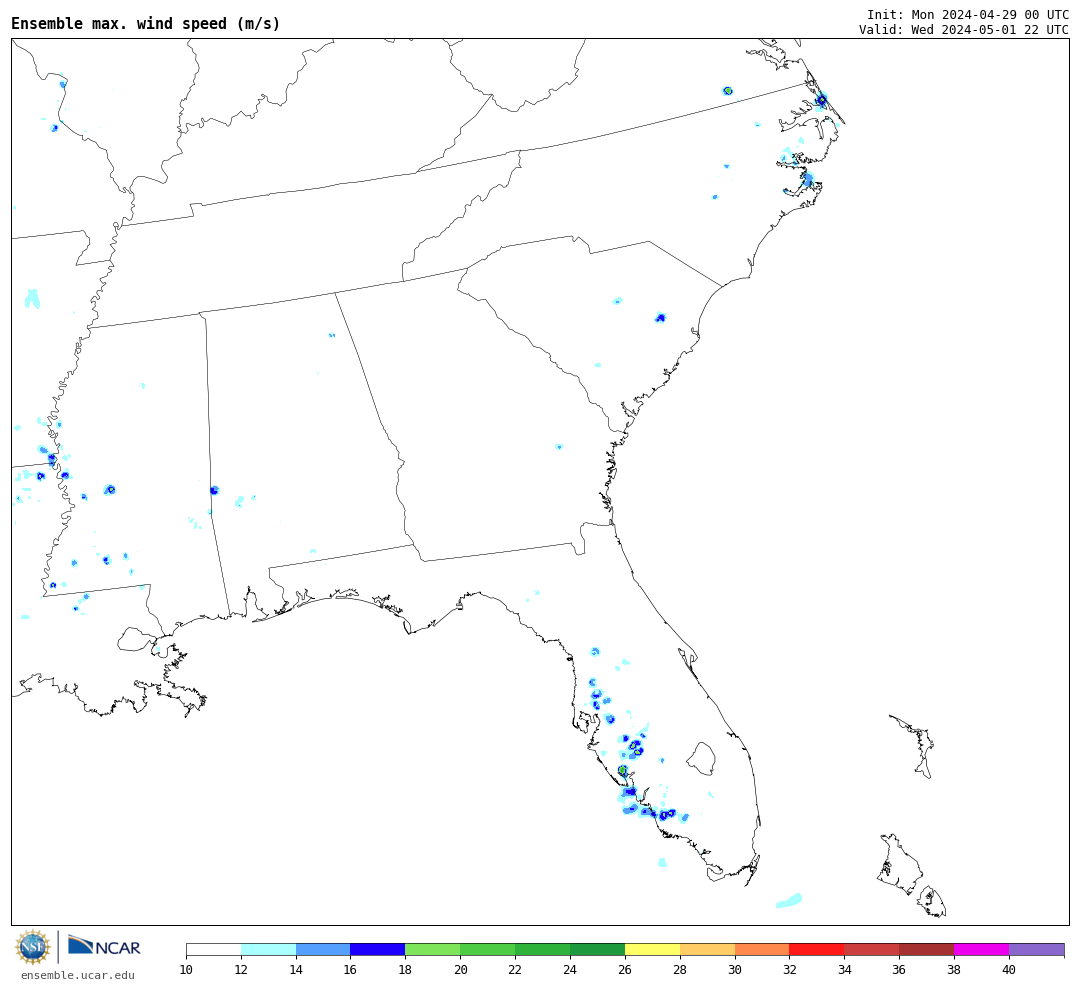Select the light cyan 12-14 color swatch

(269, 950)
